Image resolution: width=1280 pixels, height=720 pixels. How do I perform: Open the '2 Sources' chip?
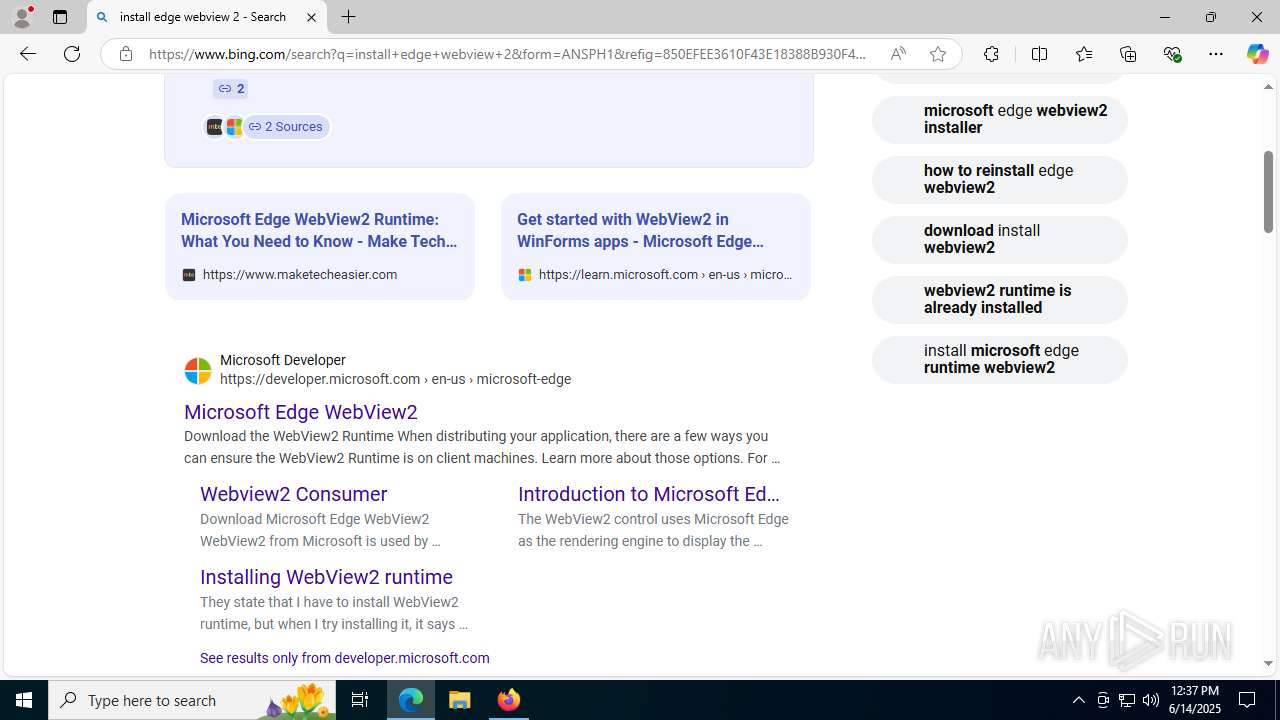point(286,127)
